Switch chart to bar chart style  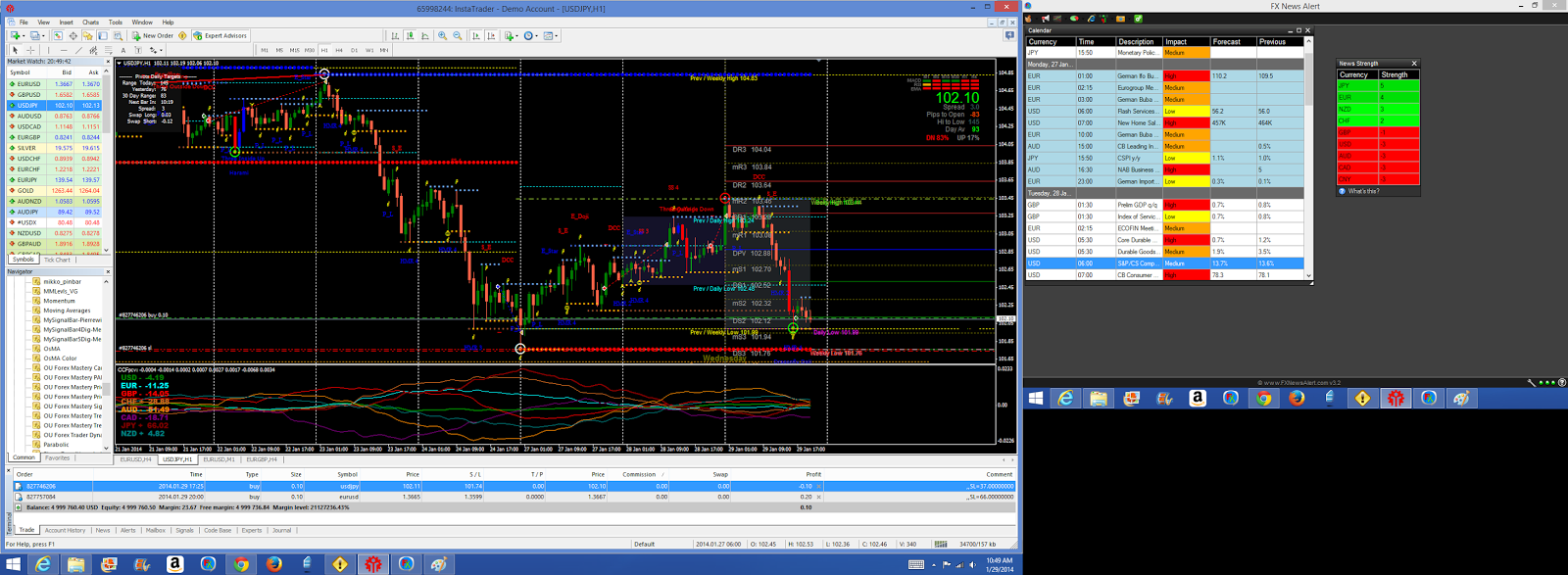click(x=395, y=35)
